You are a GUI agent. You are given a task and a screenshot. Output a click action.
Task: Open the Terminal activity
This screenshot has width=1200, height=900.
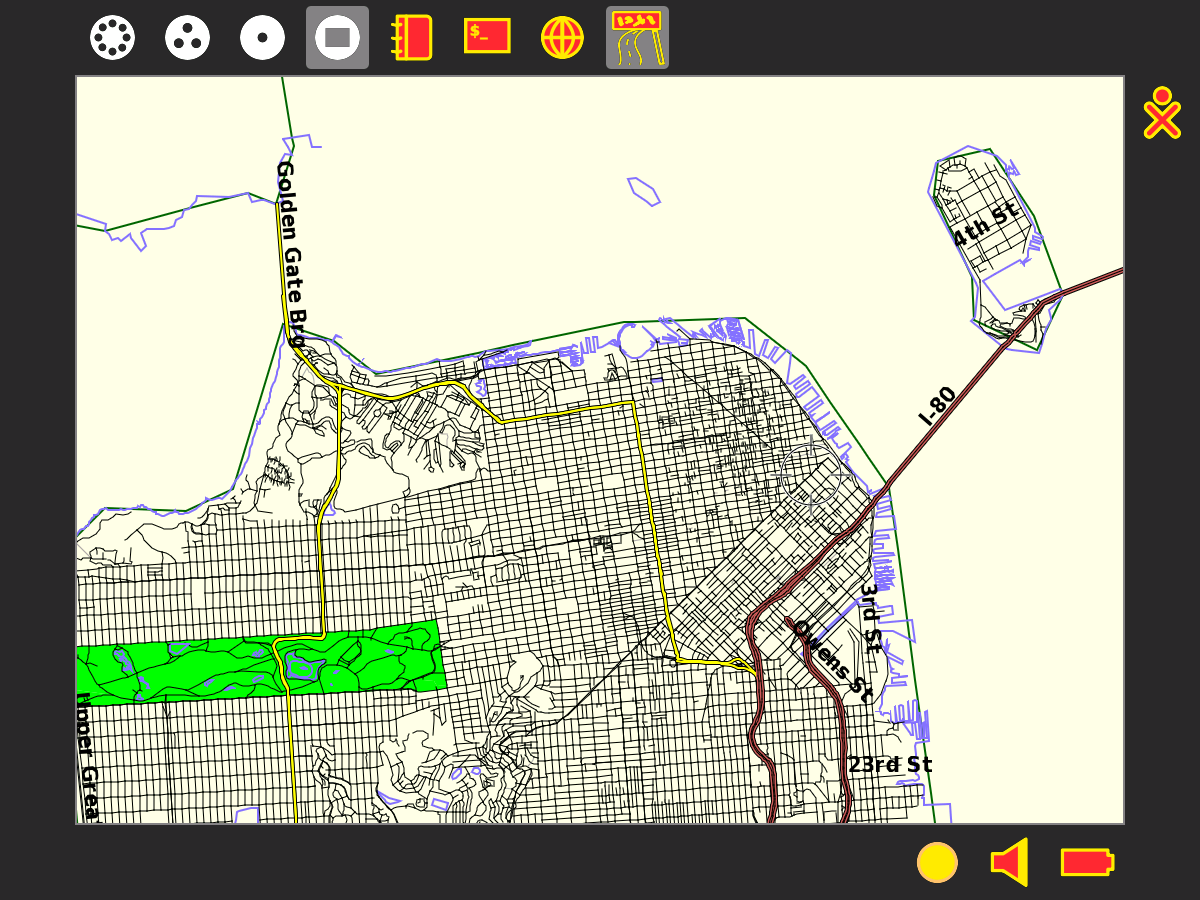pos(487,37)
